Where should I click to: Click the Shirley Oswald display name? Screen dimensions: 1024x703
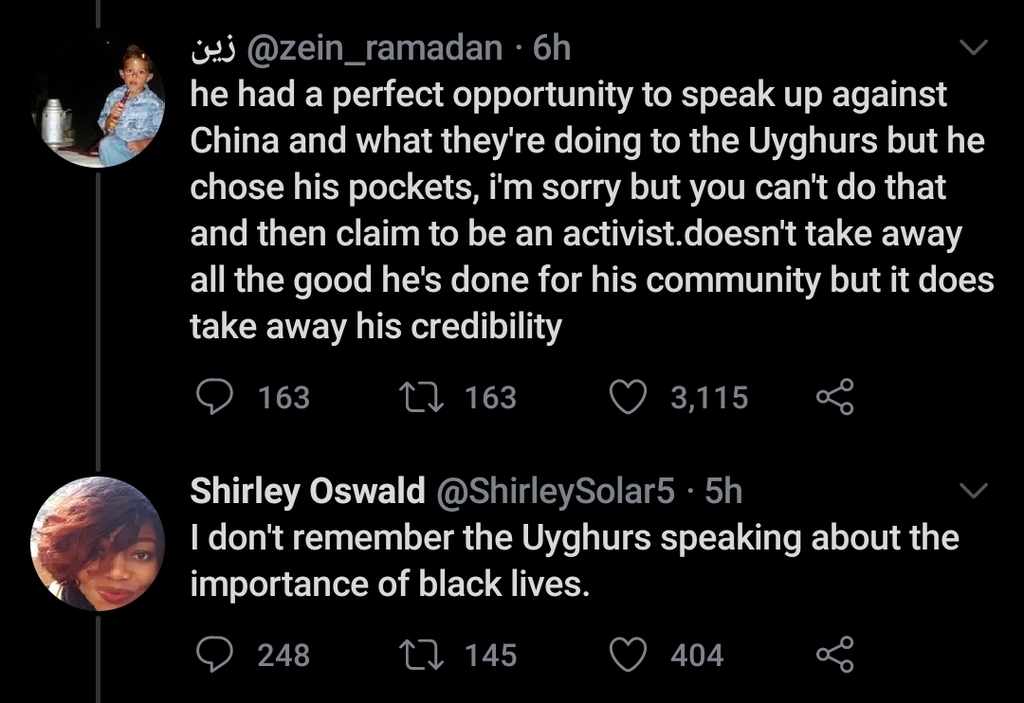(x=307, y=491)
